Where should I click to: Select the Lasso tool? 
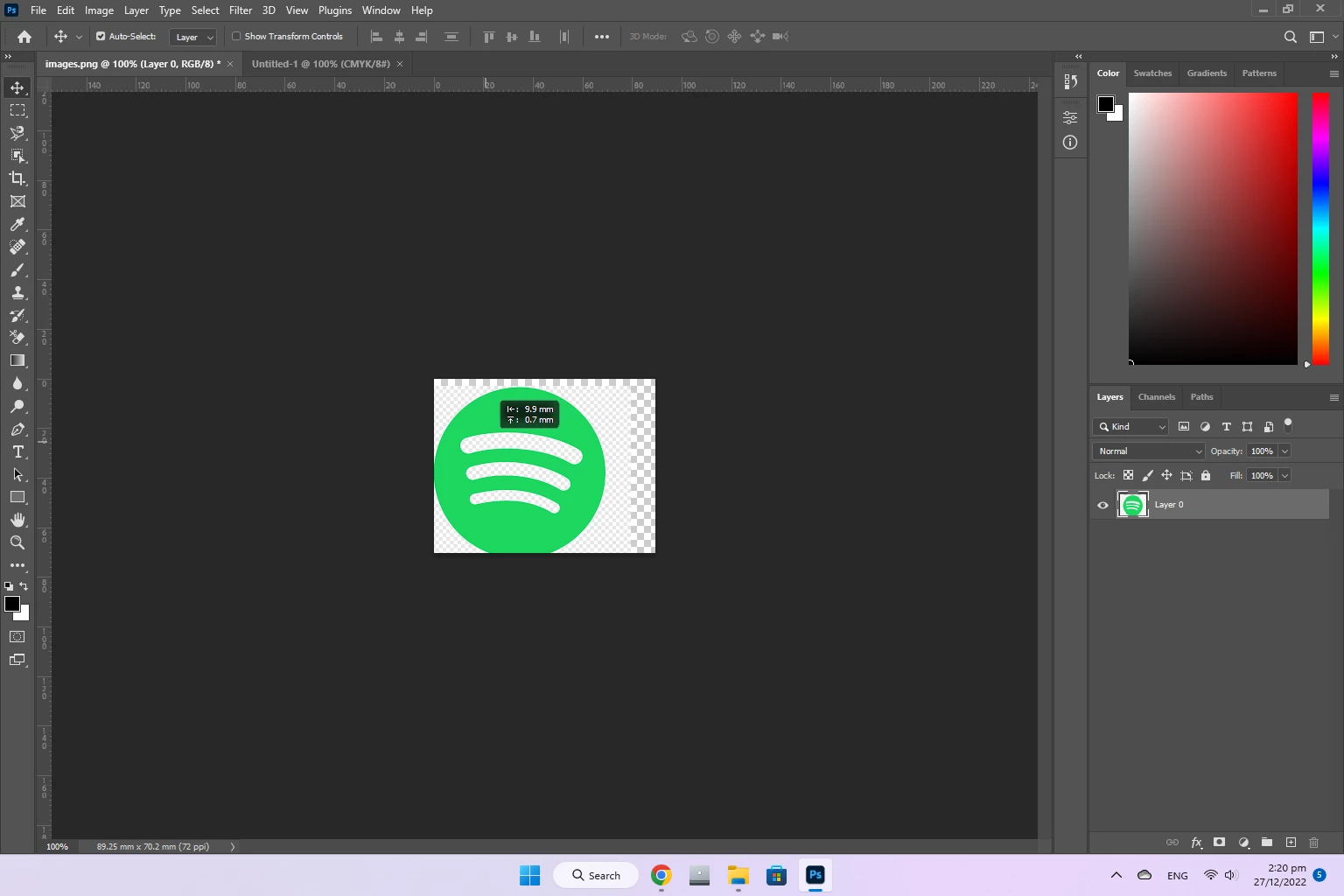click(17, 133)
